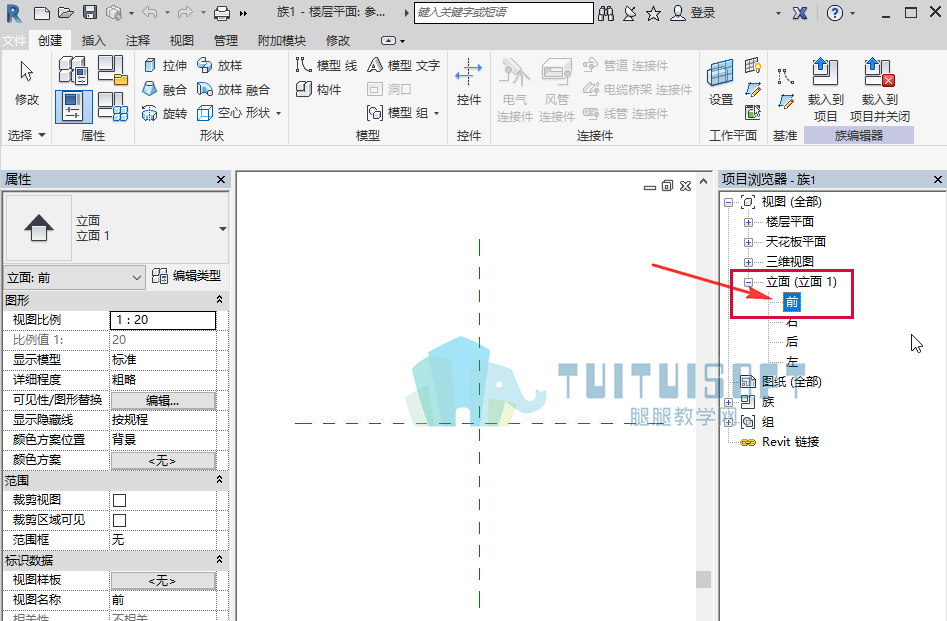Click the 编辑类型 button

coord(187,276)
